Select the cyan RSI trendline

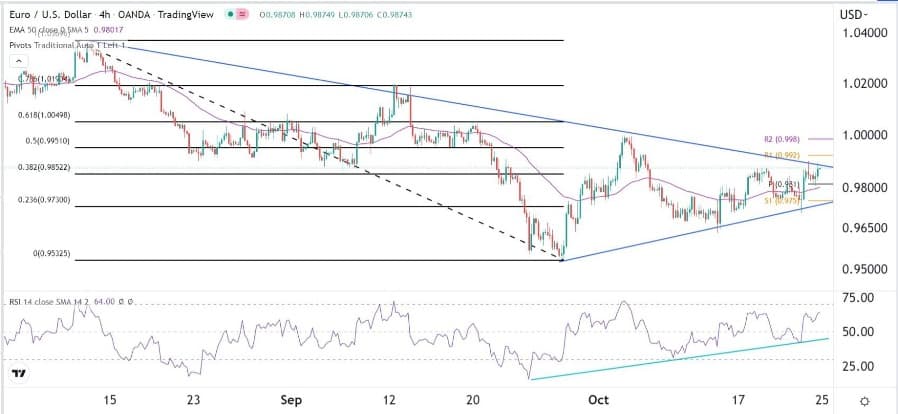click(x=679, y=358)
